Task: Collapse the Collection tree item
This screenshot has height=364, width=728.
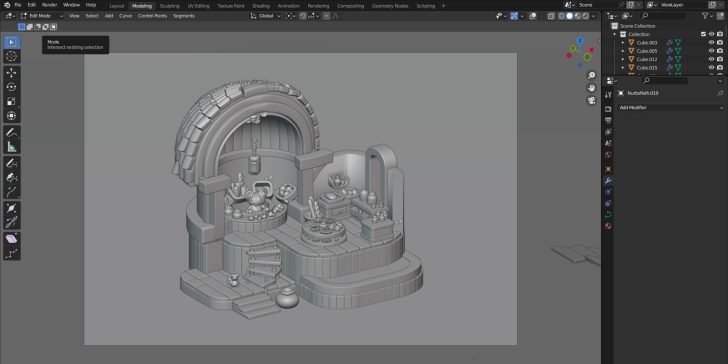Action: pyautogui.click(x=615, y=34)
